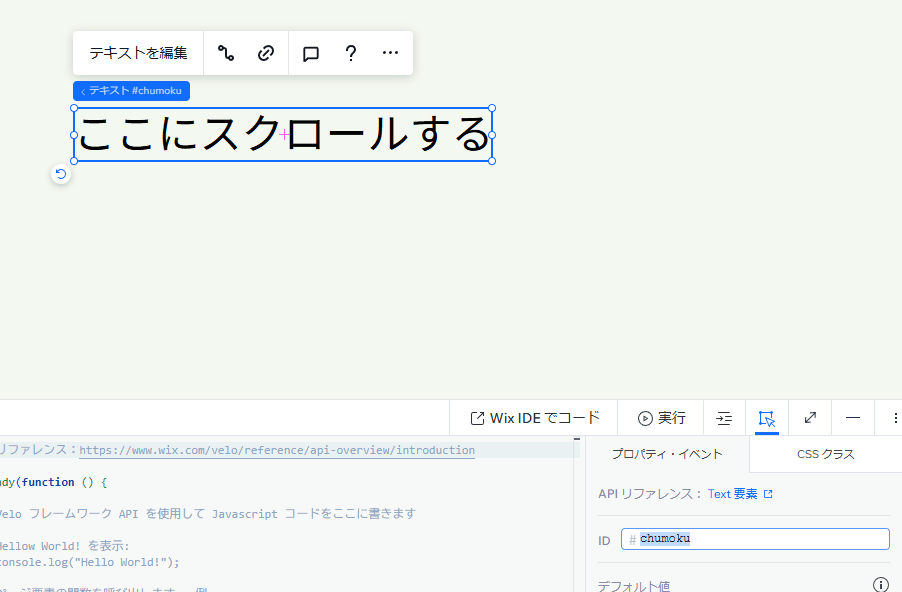Click the format code indent icon
This screenshot has width=902, height=592.
724,418
